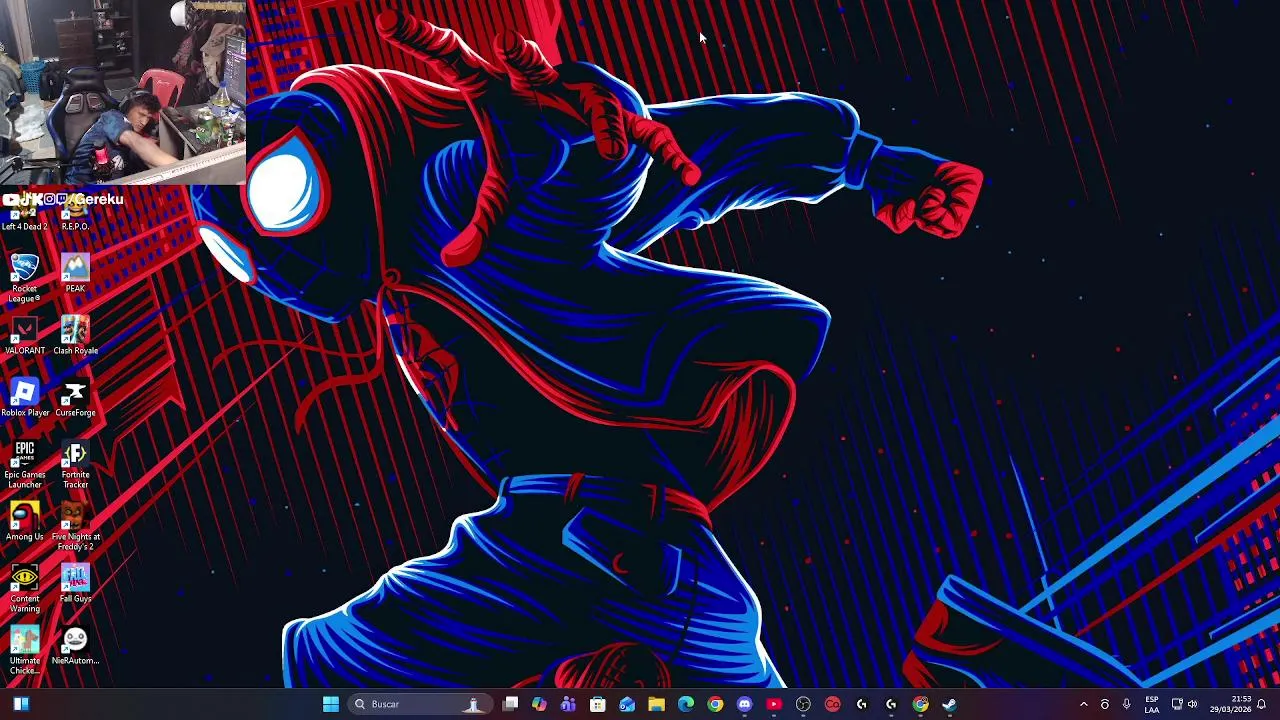Open the network icon in the system tray
This screenshot has height=720, width=1280.
(x=1177, y=704)
